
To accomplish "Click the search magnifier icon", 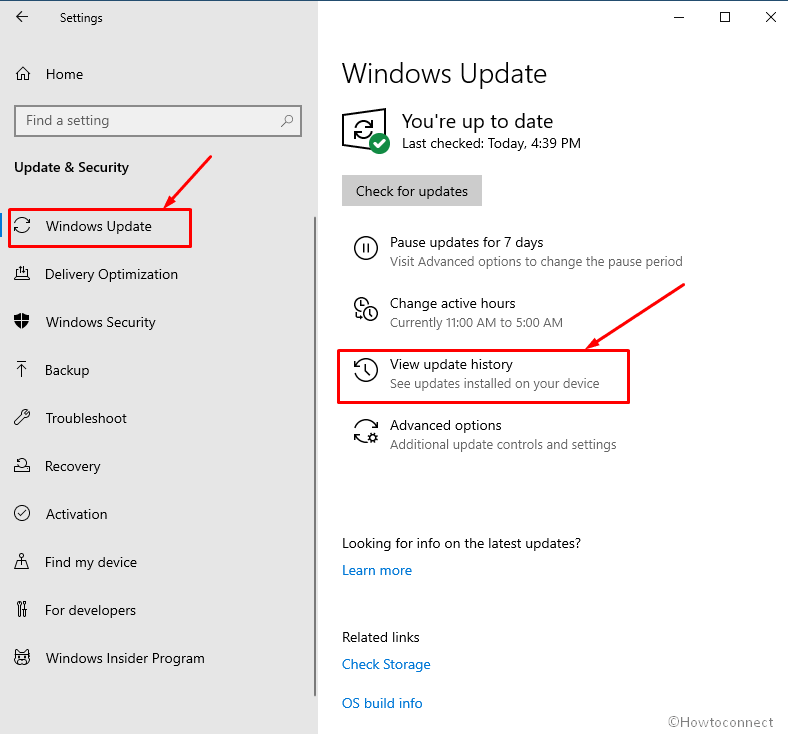I will pyautogui.click(x=287, y=121).
